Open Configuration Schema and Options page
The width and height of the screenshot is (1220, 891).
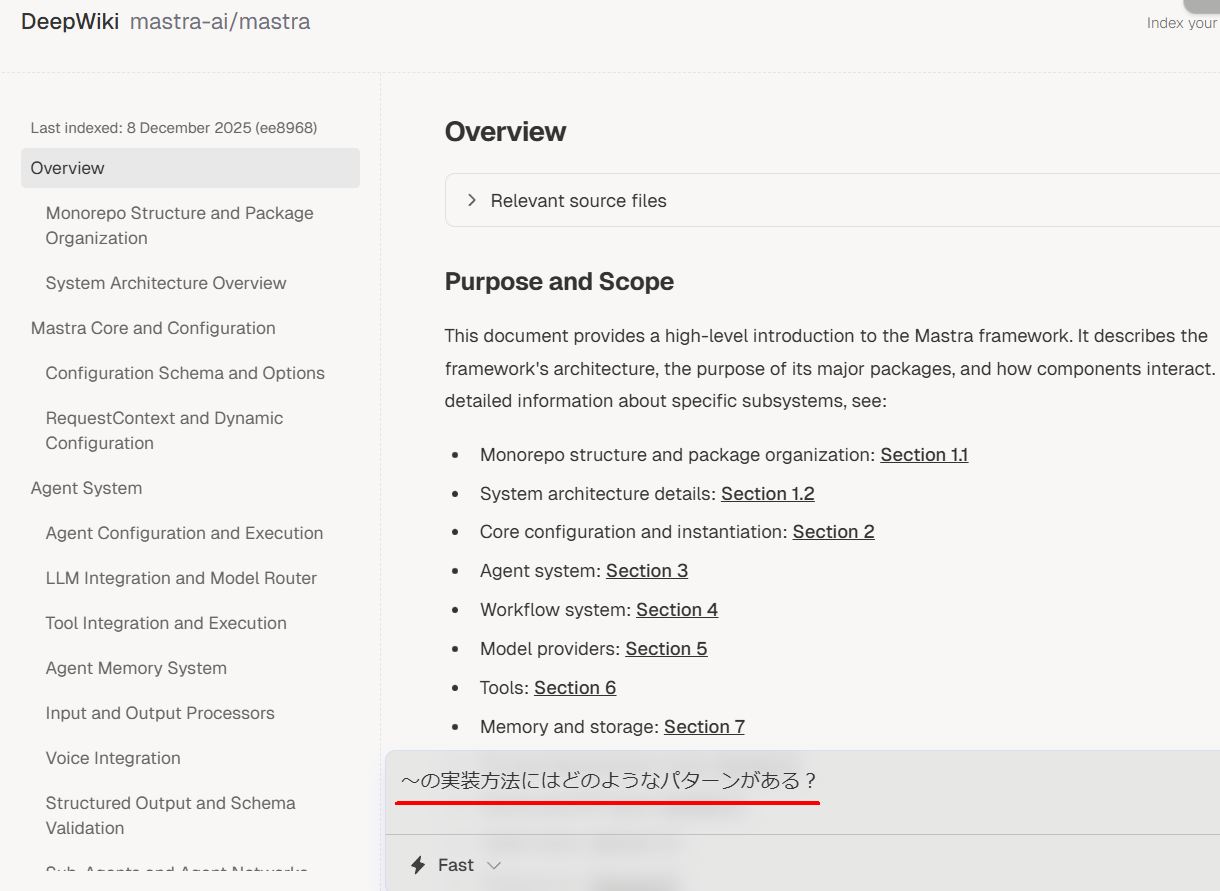(185, 373)
